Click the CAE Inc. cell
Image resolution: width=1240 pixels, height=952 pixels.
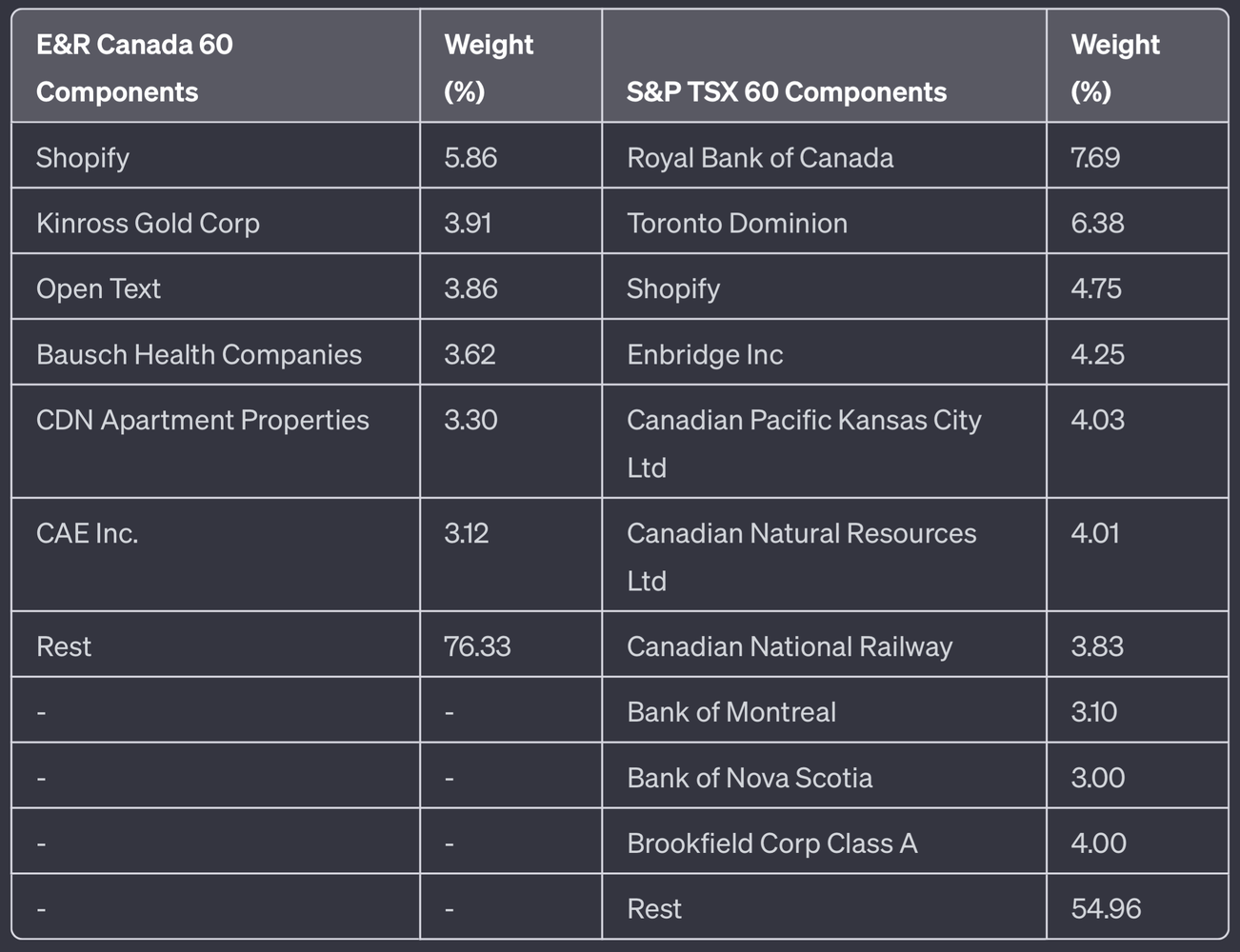coord(87,533)
